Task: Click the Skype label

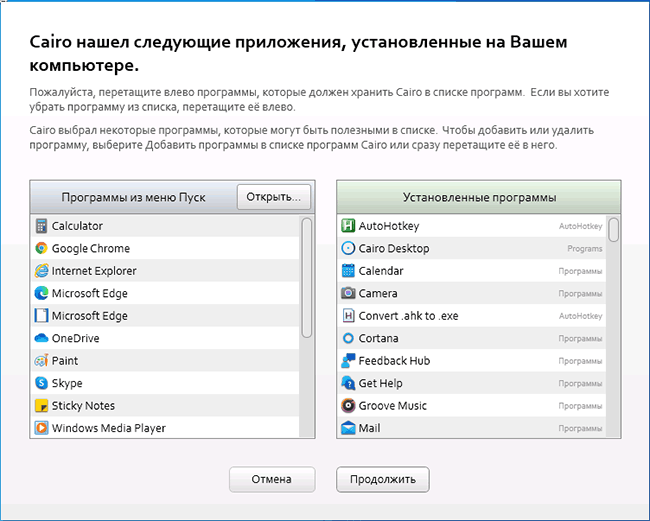Action: (x=67, y=383)
